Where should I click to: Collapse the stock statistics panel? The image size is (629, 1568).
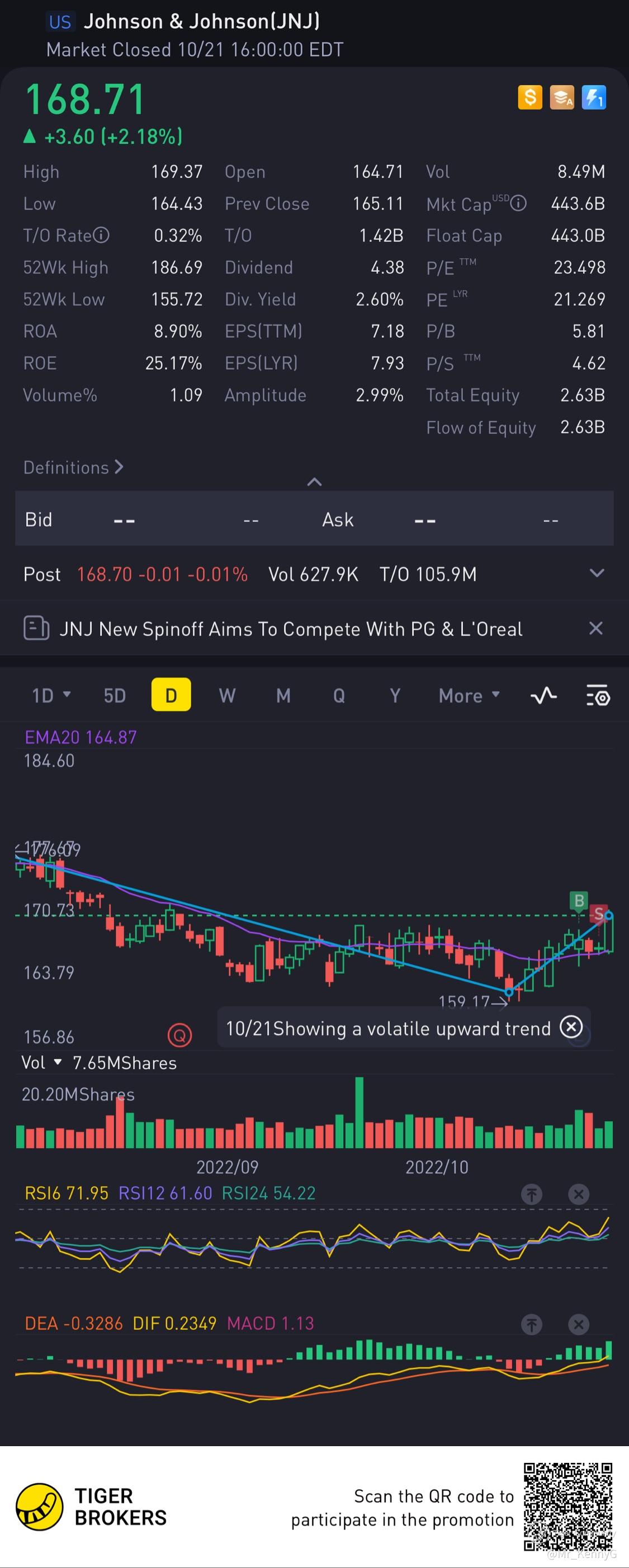pos(314,482)
